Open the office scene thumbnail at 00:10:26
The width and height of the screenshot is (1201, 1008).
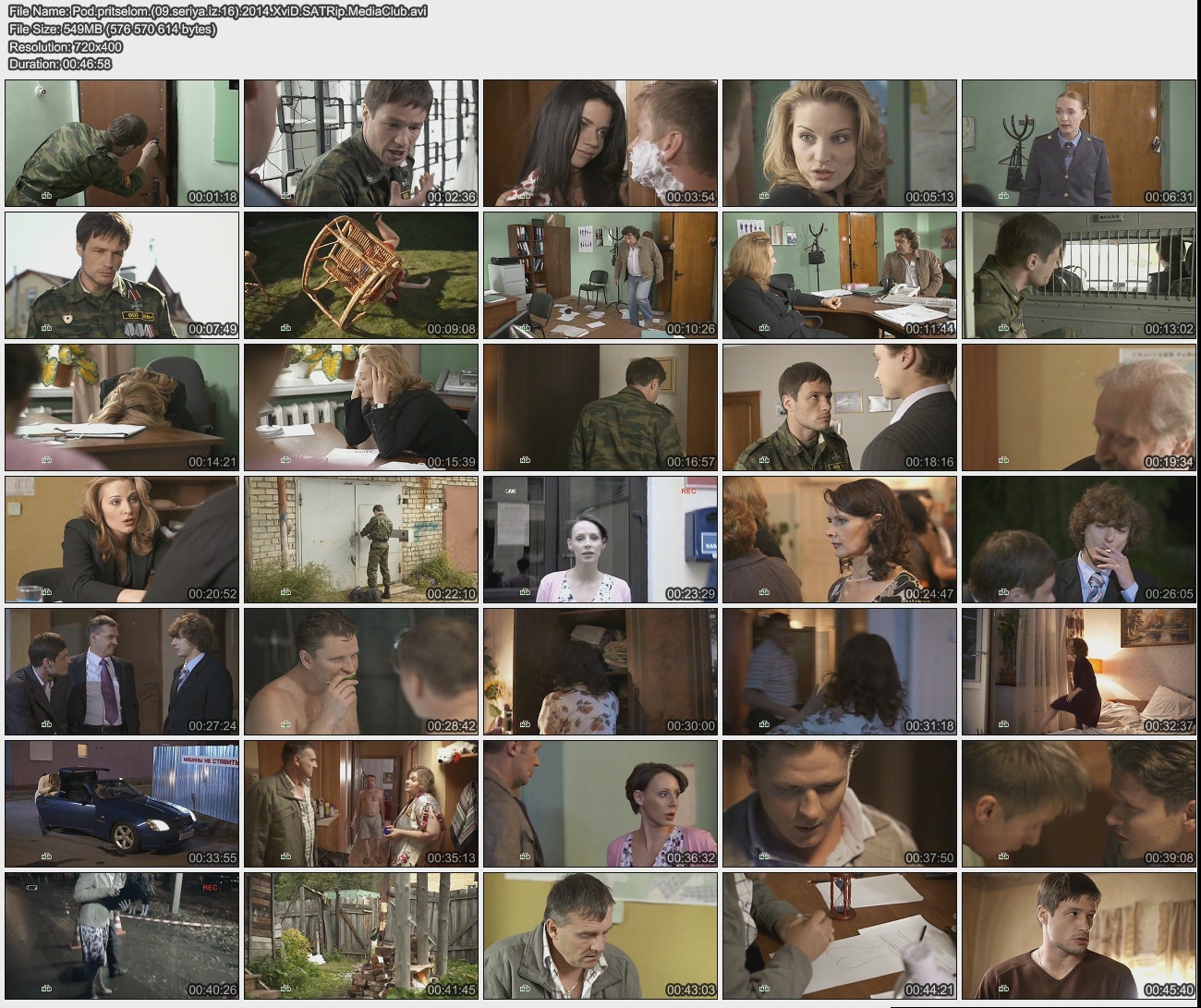tap(600, 275)
